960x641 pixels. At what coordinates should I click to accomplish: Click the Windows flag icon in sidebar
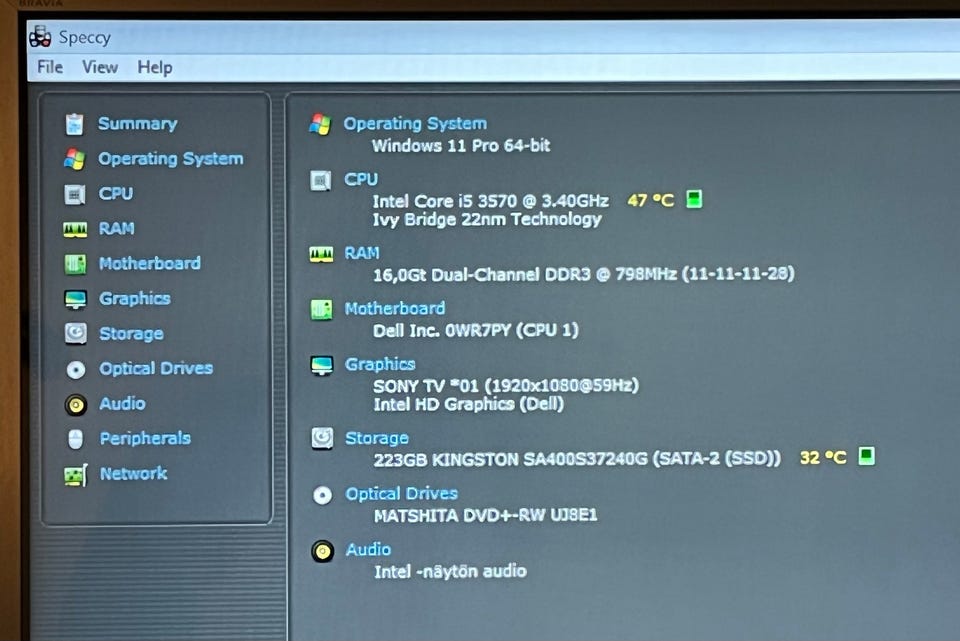pyautogui.click(x=75, y=159)
